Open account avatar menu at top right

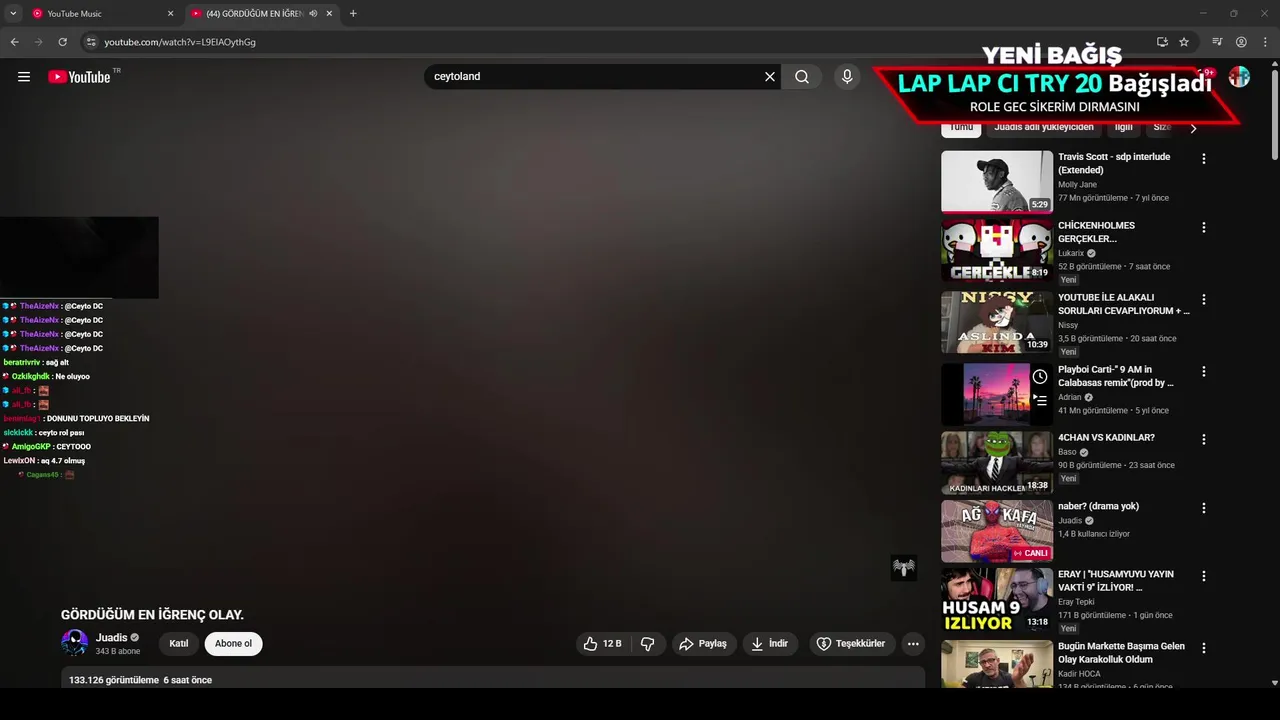(x=1239, y=77)
